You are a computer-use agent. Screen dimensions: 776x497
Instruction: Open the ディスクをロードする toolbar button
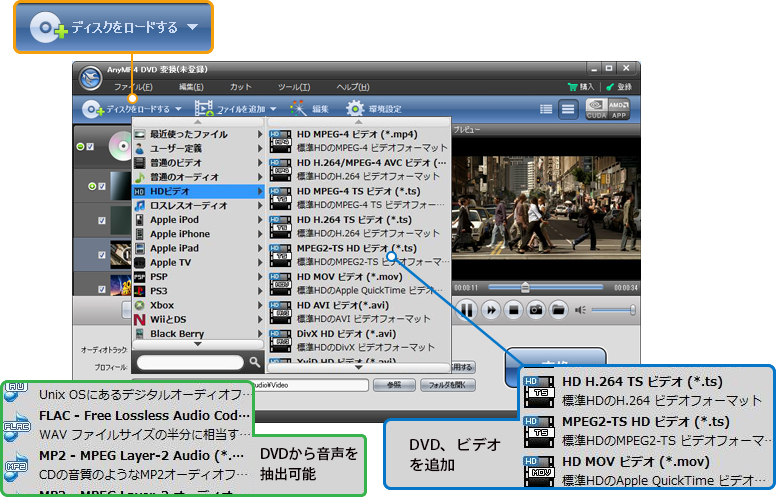(132, 109)
